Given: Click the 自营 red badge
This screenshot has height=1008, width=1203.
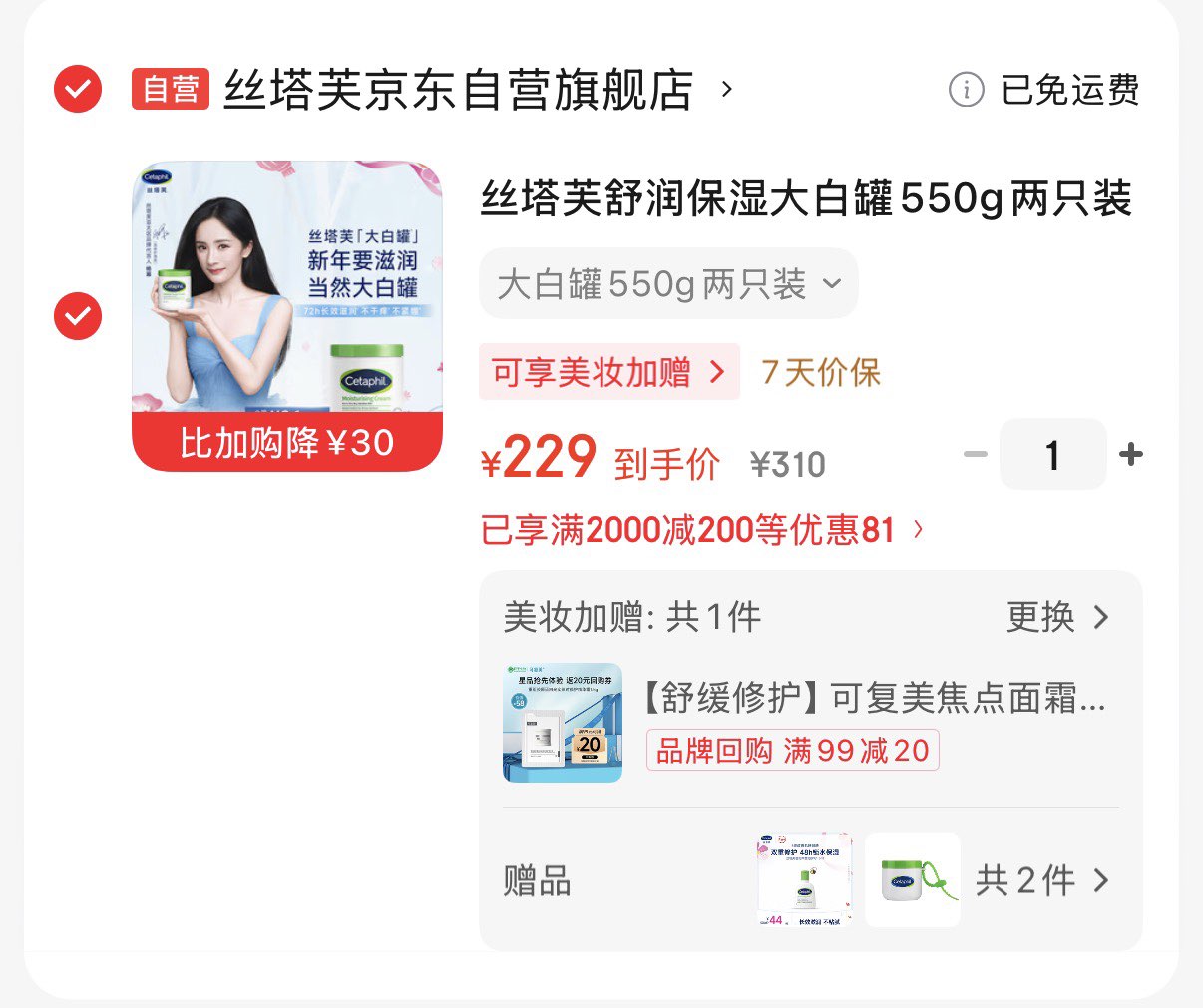Looking at the screenshot, I should 171,90.
